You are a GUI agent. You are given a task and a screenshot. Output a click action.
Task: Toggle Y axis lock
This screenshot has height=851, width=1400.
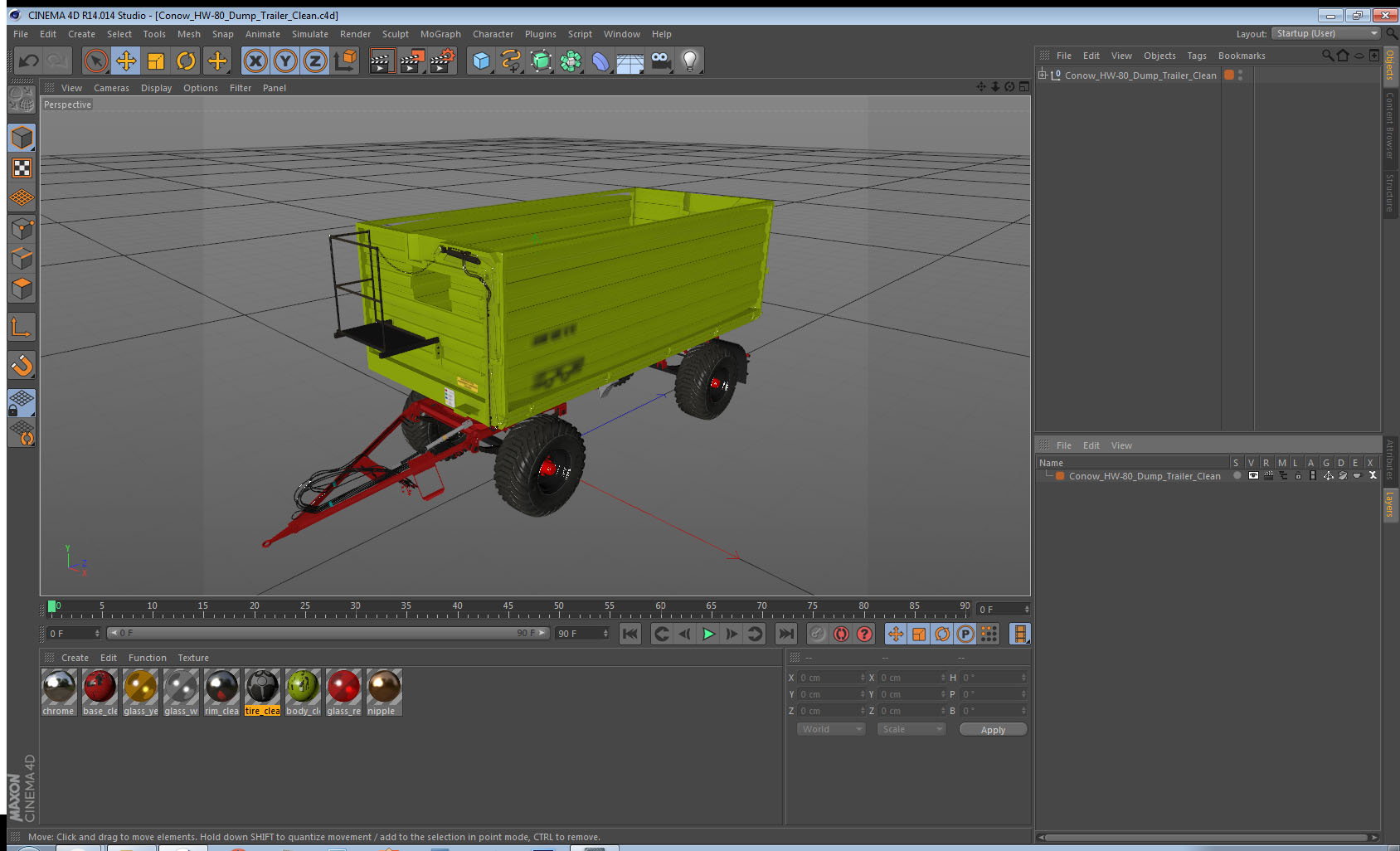click(285, 61)
